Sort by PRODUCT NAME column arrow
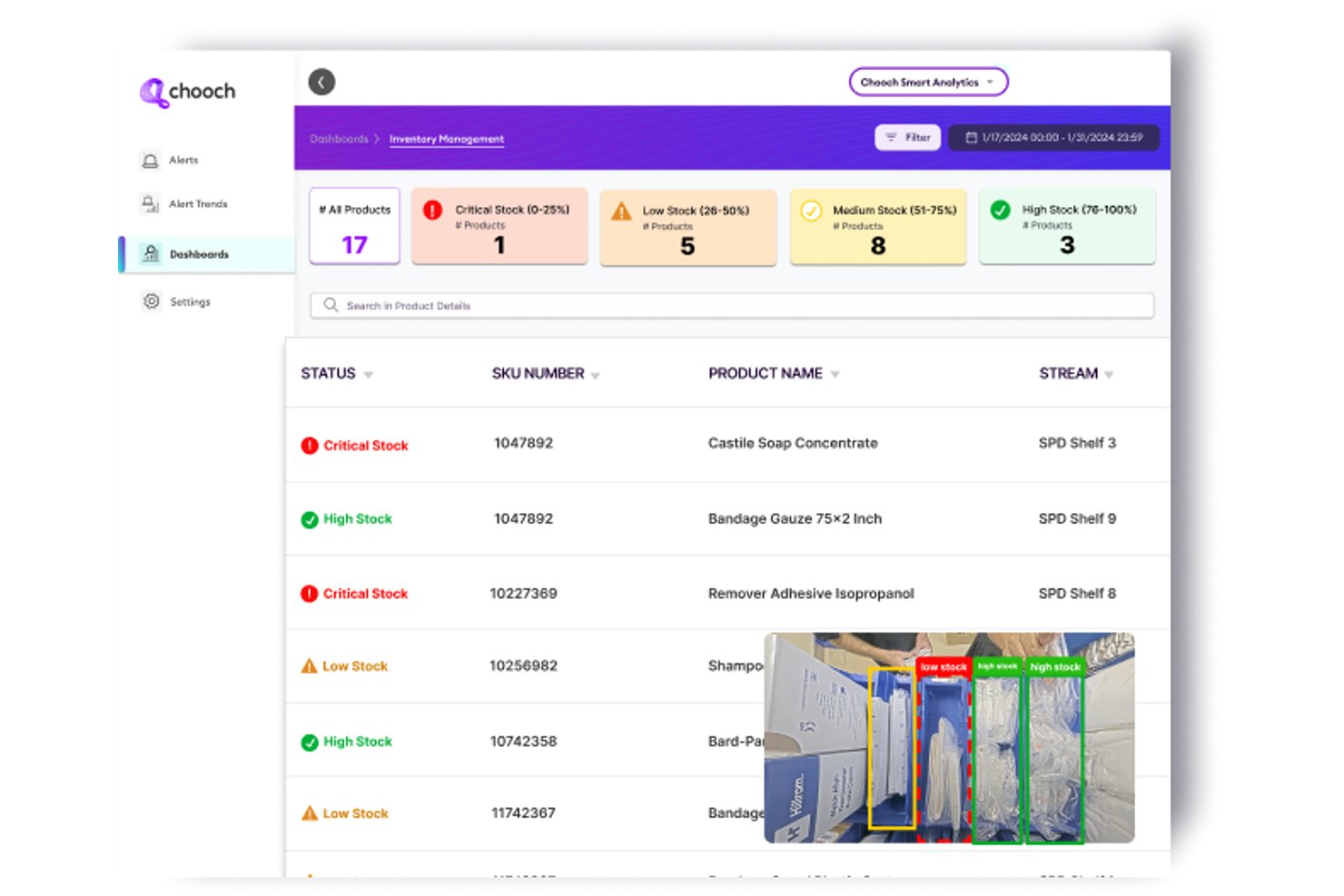The image size is (1344, 896). (x=835, y=374)
